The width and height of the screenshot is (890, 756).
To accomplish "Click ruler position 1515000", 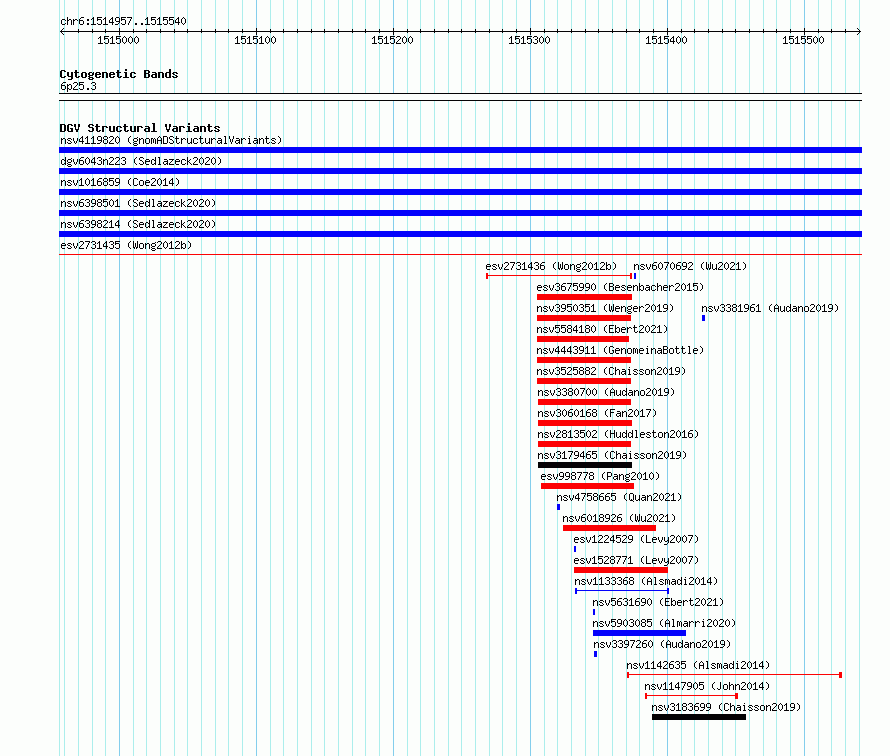I will tap(118, 40).
